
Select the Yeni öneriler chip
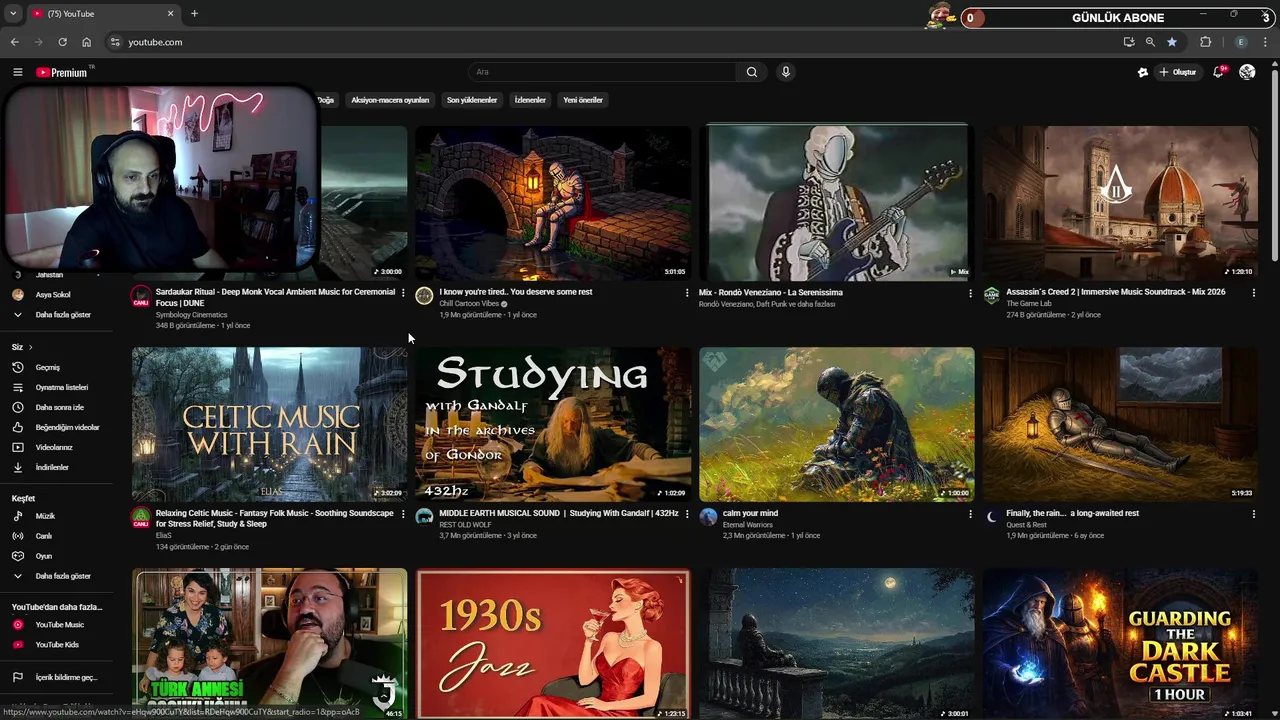click(x=583, y=100)
